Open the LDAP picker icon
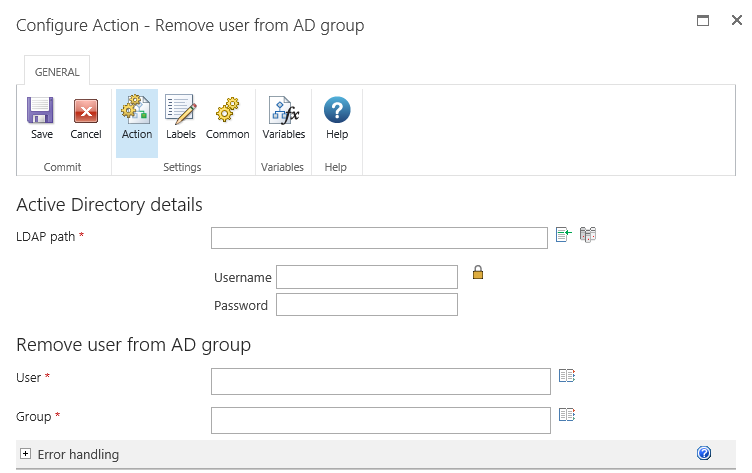The width and height of the screenshot is (752, 473). point(588,235)
